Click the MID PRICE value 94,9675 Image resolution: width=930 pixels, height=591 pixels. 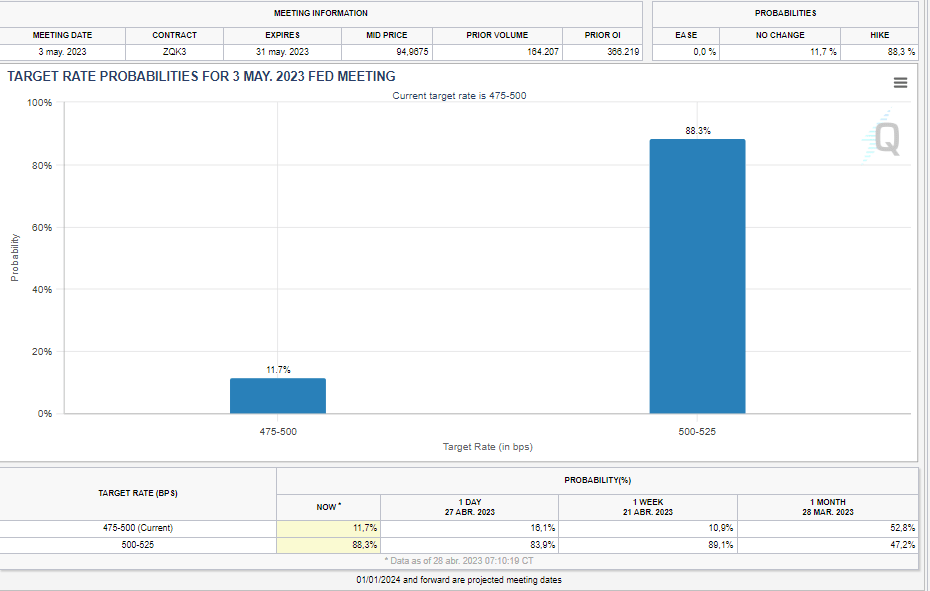point(386,52)
